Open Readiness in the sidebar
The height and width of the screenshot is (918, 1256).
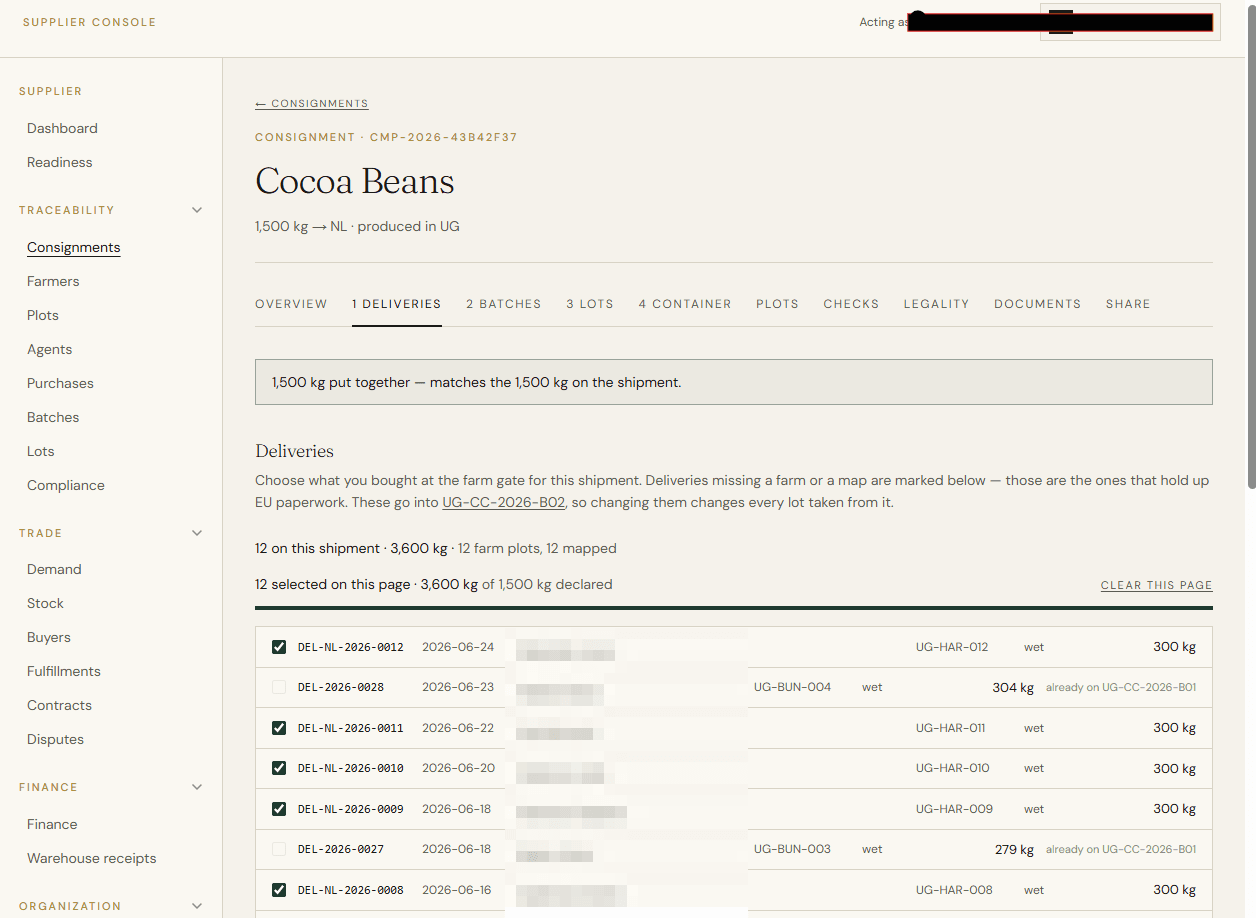pyautogui.click(x=59, y=162)
